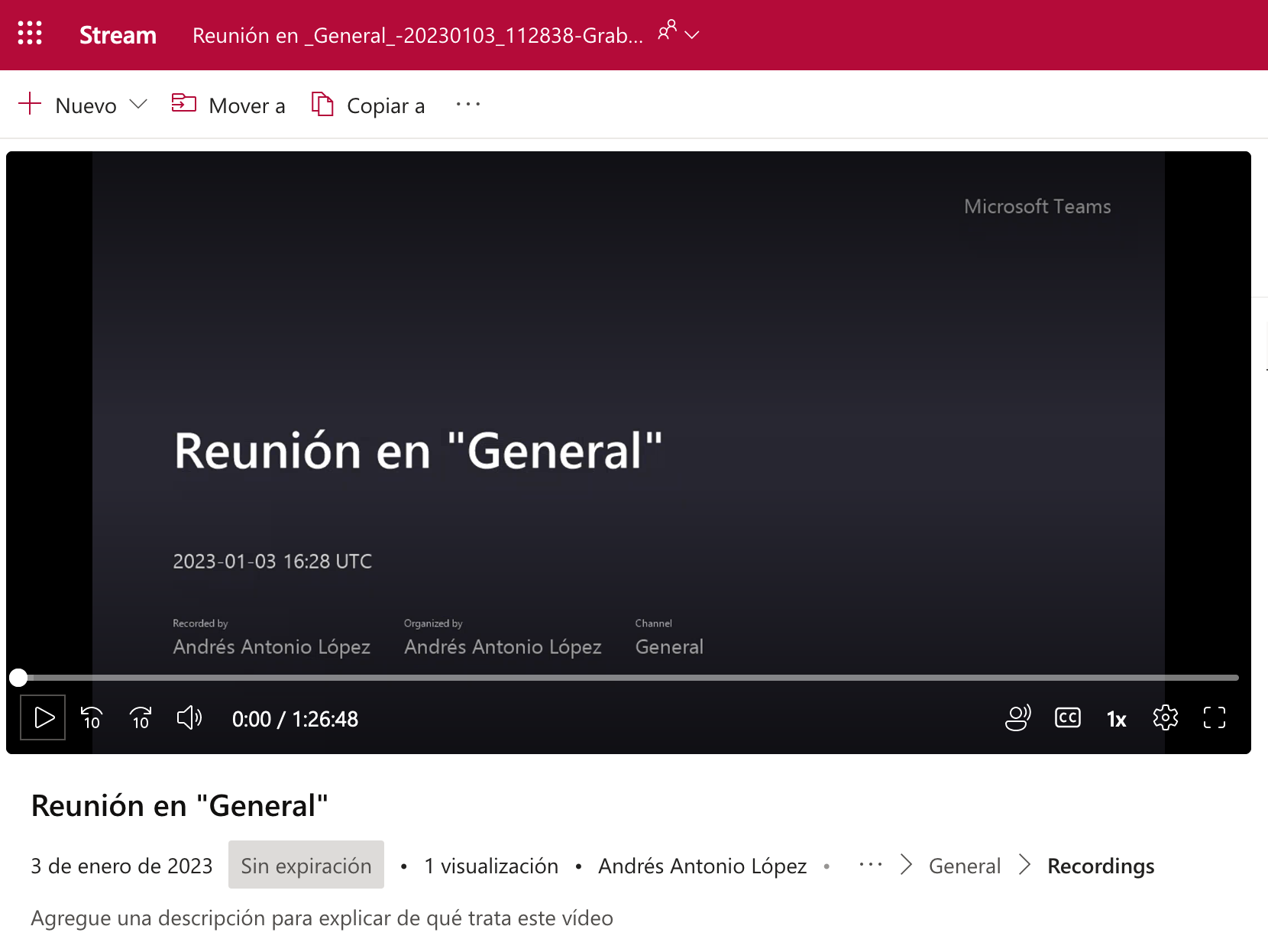
Task: Click the add description text field
Action: tap(322, 918)
